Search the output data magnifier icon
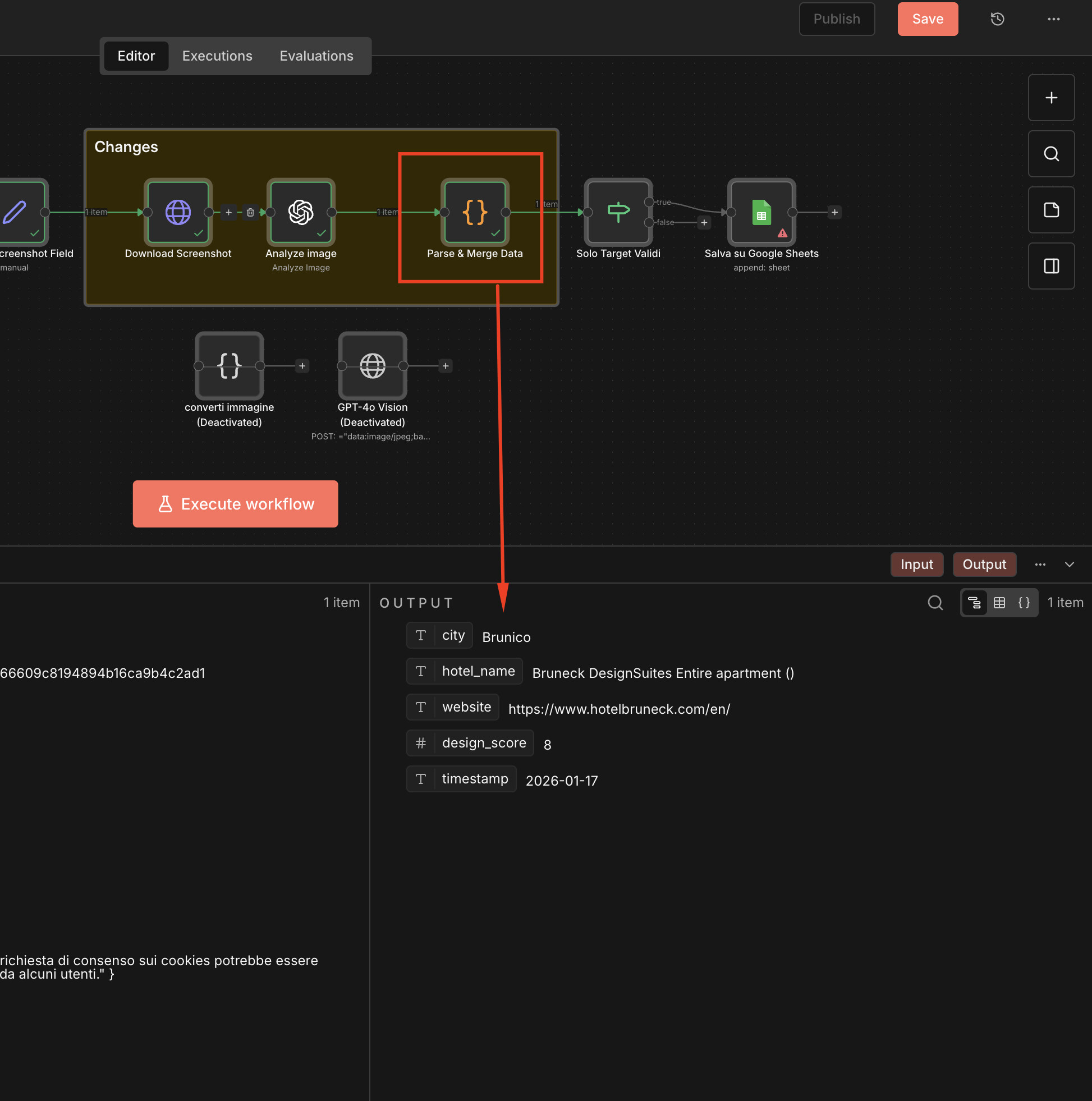Viewport: 1092px width, 1101px height. (x=935, y=603)
